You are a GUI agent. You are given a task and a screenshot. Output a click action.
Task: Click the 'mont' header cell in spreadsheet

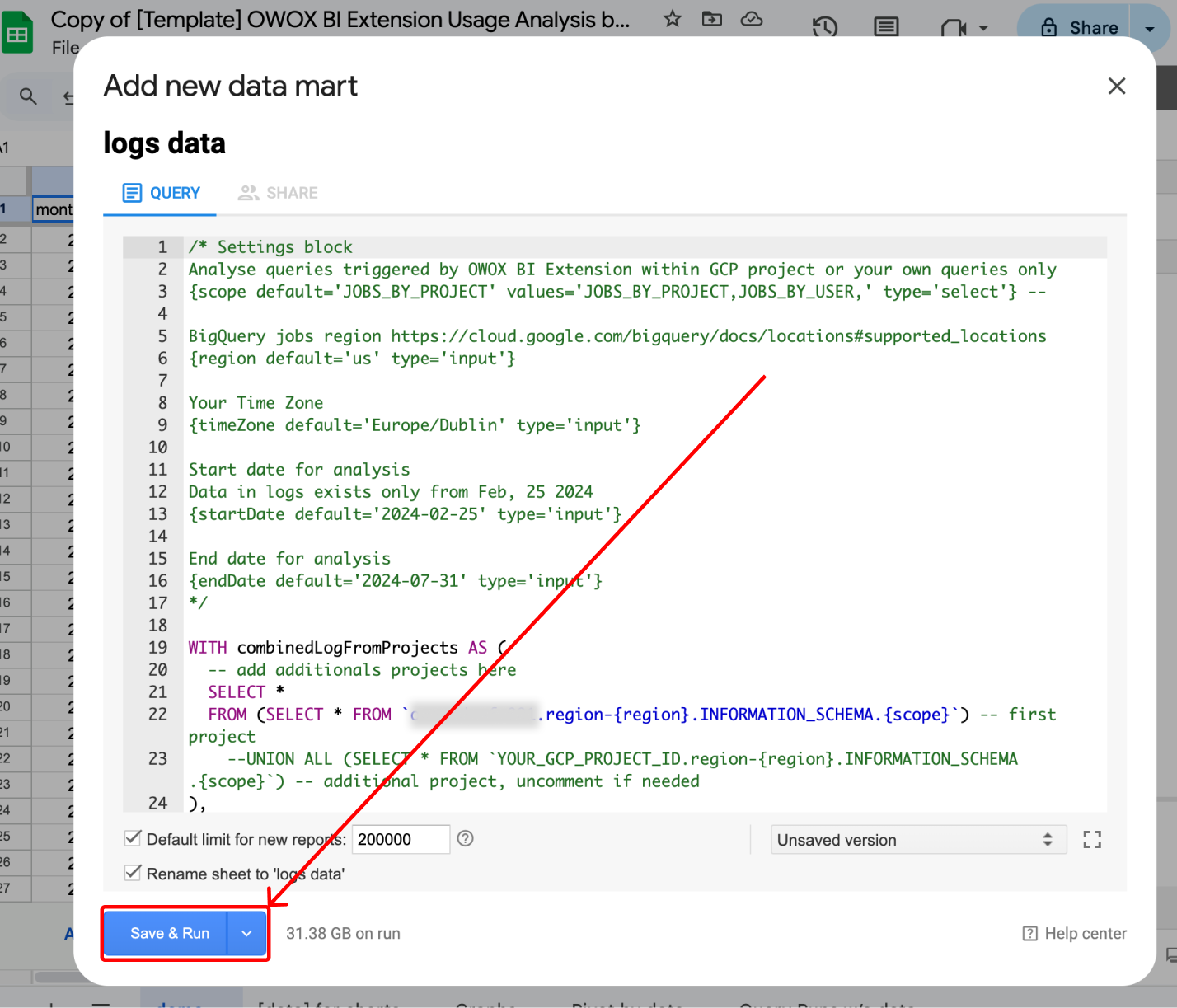pos(53,209)
